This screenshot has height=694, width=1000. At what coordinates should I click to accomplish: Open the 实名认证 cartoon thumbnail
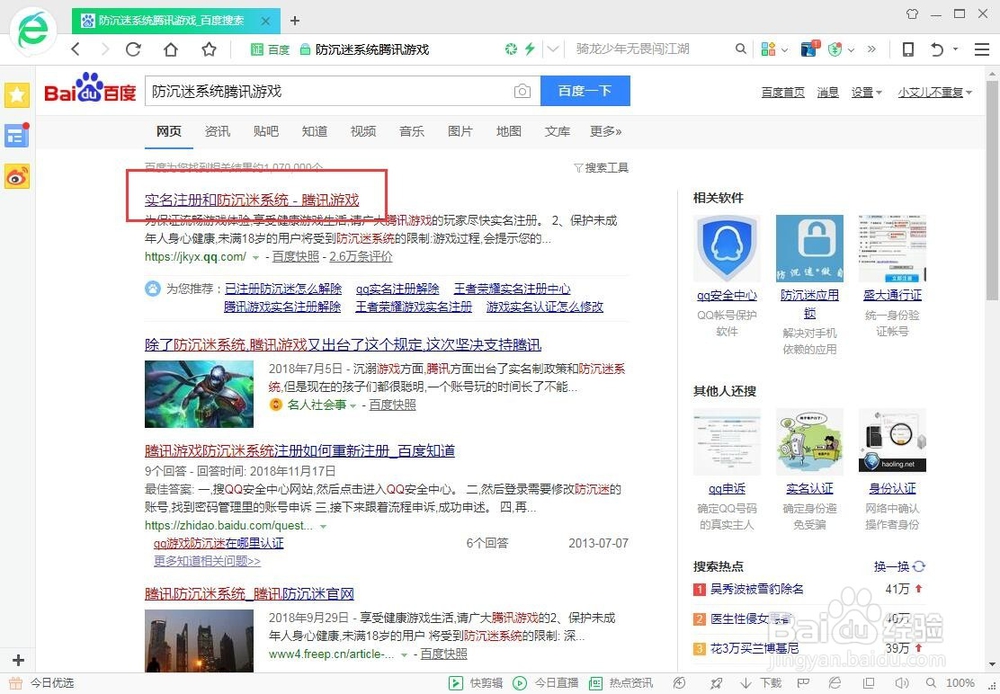pyautogui.click(x=809, y=441)
